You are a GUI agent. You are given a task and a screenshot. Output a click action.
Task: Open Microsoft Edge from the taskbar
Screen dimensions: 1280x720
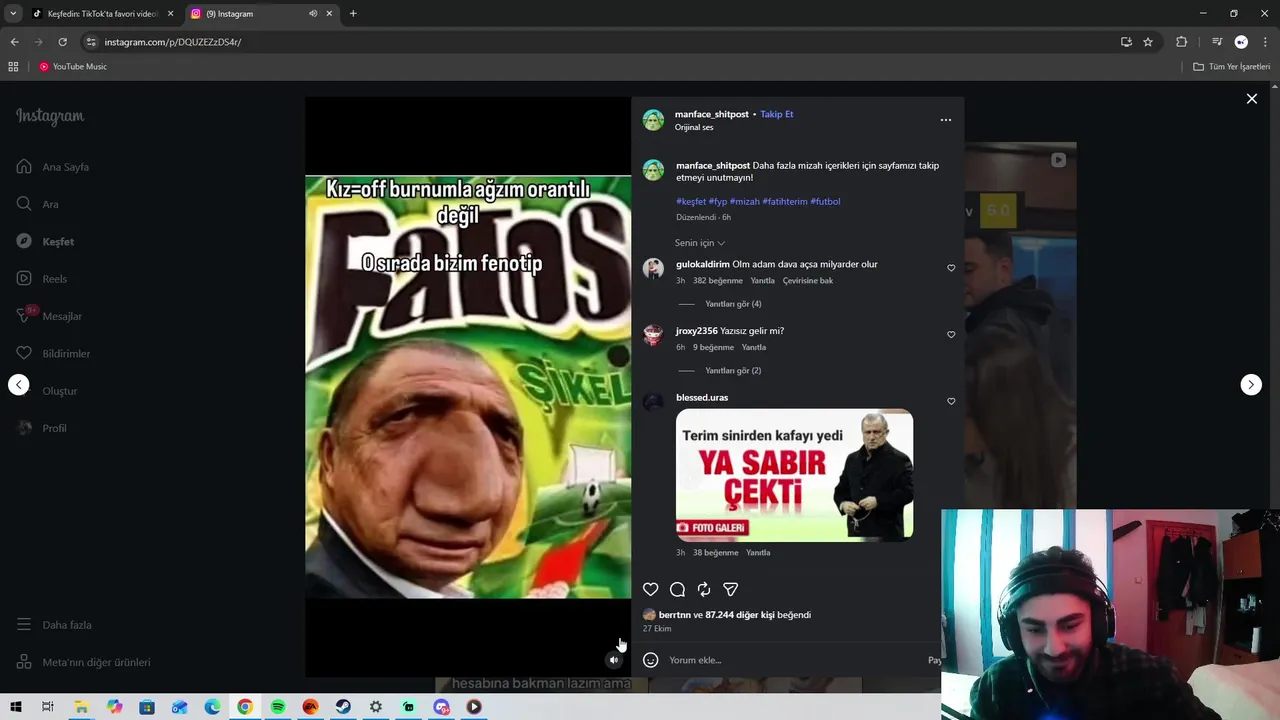coord(212,707)
